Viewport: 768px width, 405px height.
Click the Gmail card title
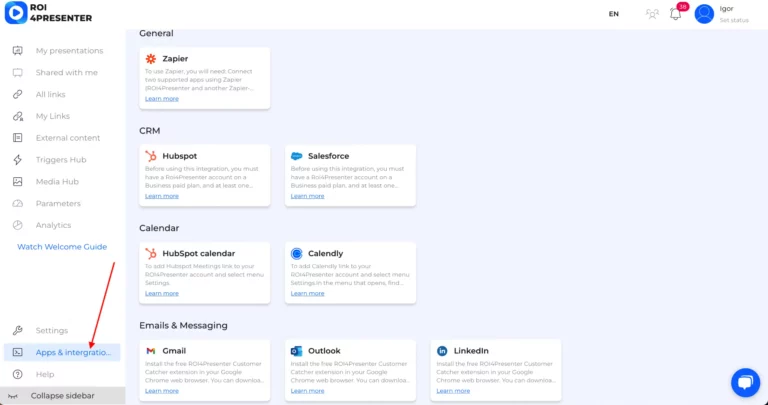click(x=174, y=351)
